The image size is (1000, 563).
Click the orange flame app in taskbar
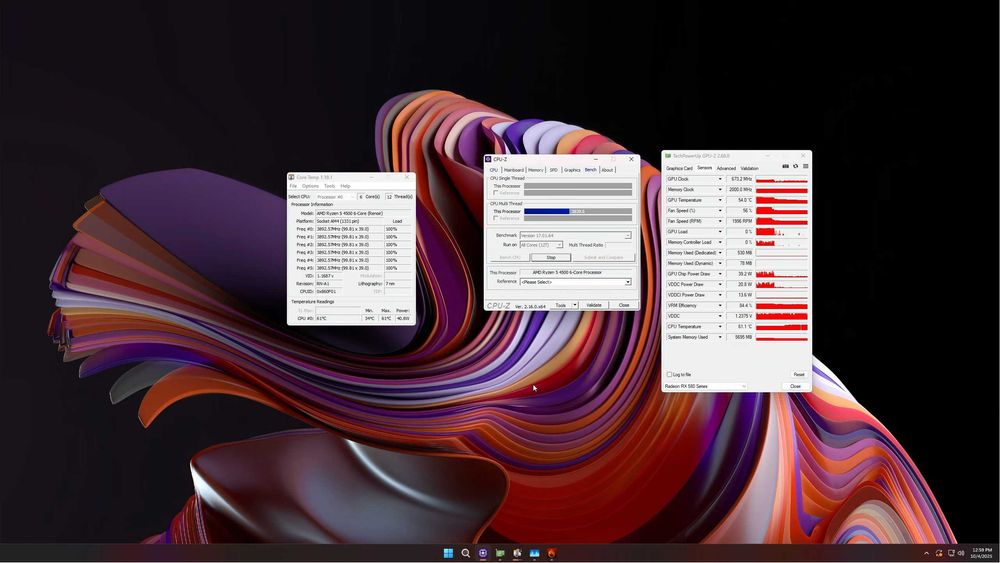(552, 553)
